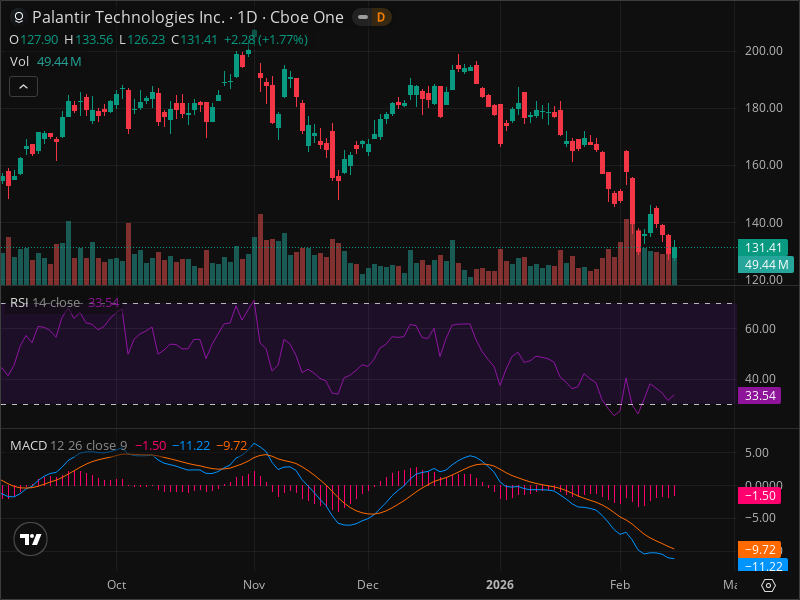
Task: Click the 160.00 price axis level
Action: (763, 165)
